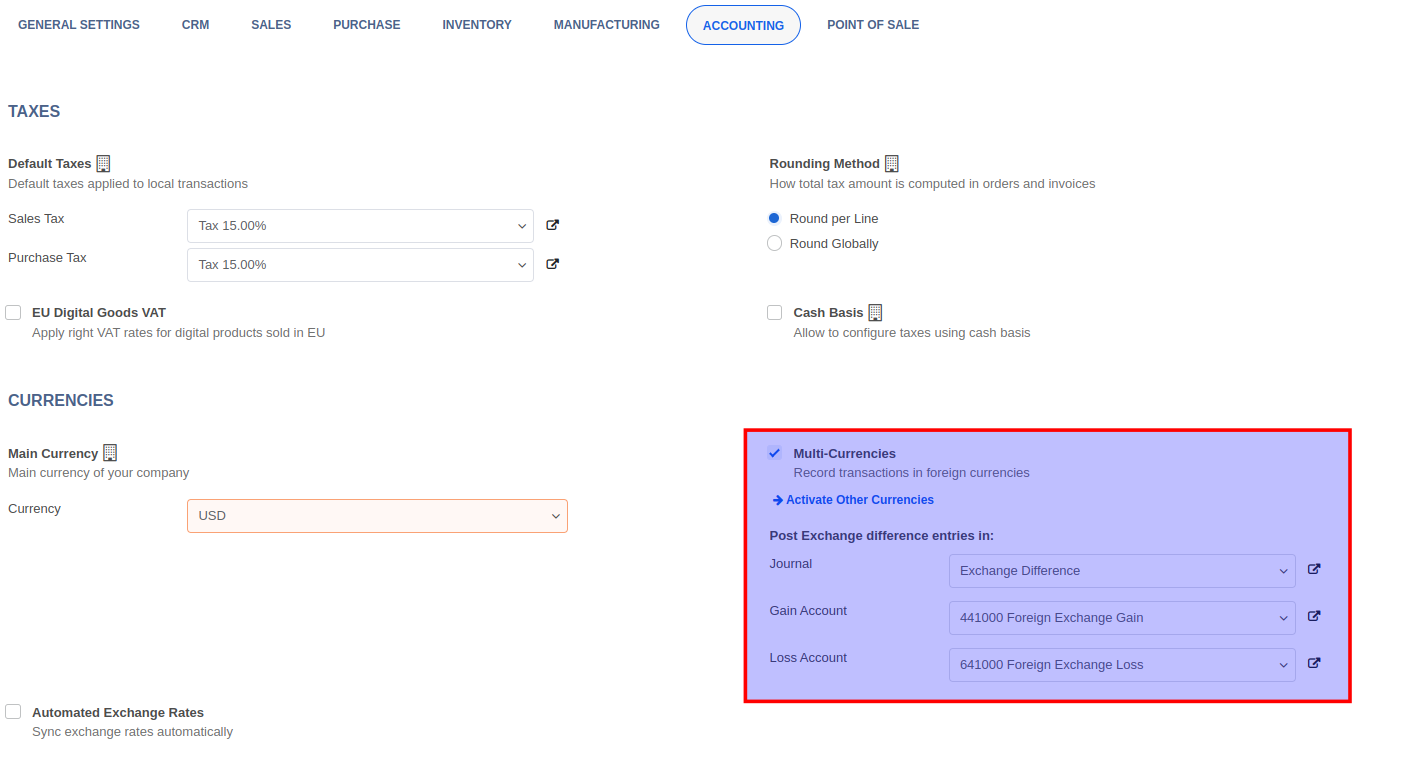
Task: Click company icon beside Rounding Method
Action: pos(892,163)
